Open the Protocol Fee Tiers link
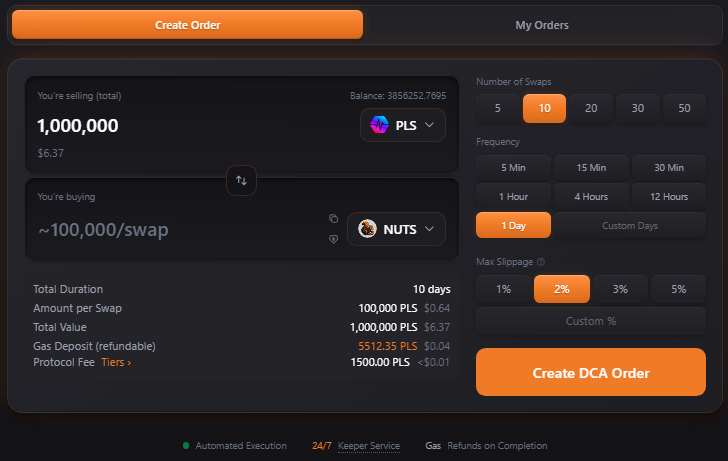The width and height of the screenshot is (728, 461). [116, 362]
